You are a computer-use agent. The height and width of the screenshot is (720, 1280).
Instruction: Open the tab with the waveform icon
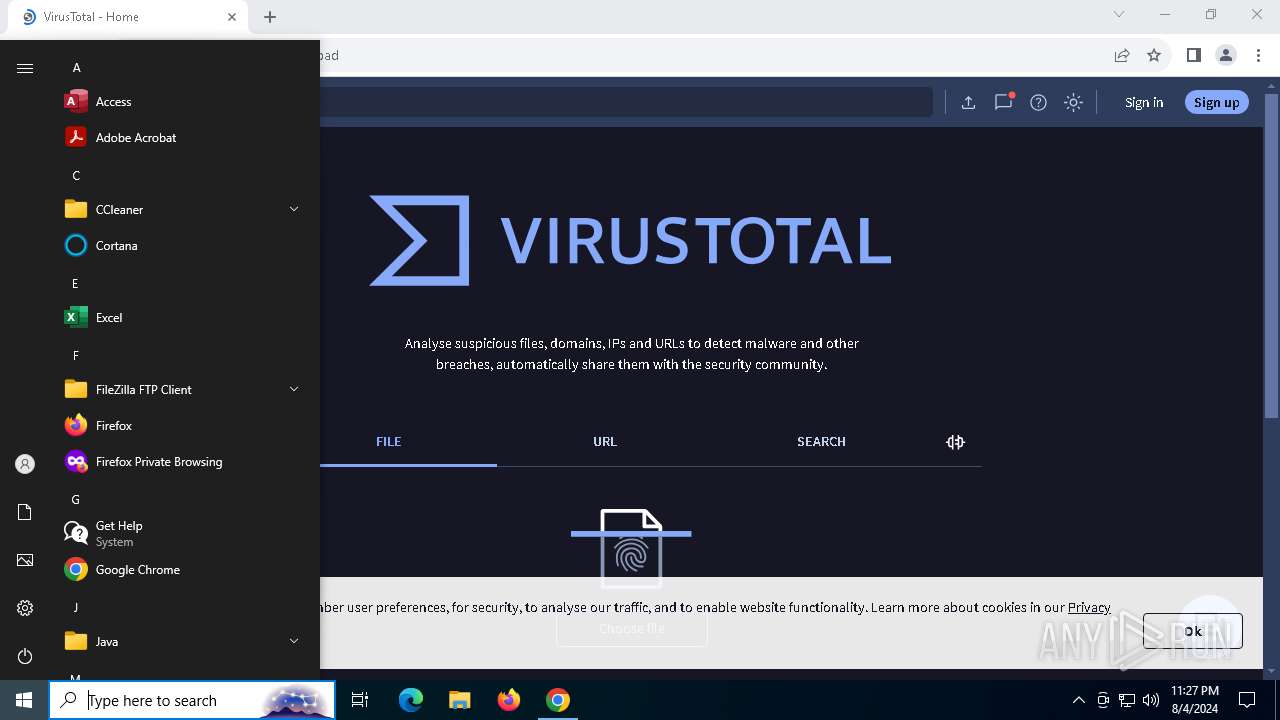pyautogui.click(x=955, y=442)
